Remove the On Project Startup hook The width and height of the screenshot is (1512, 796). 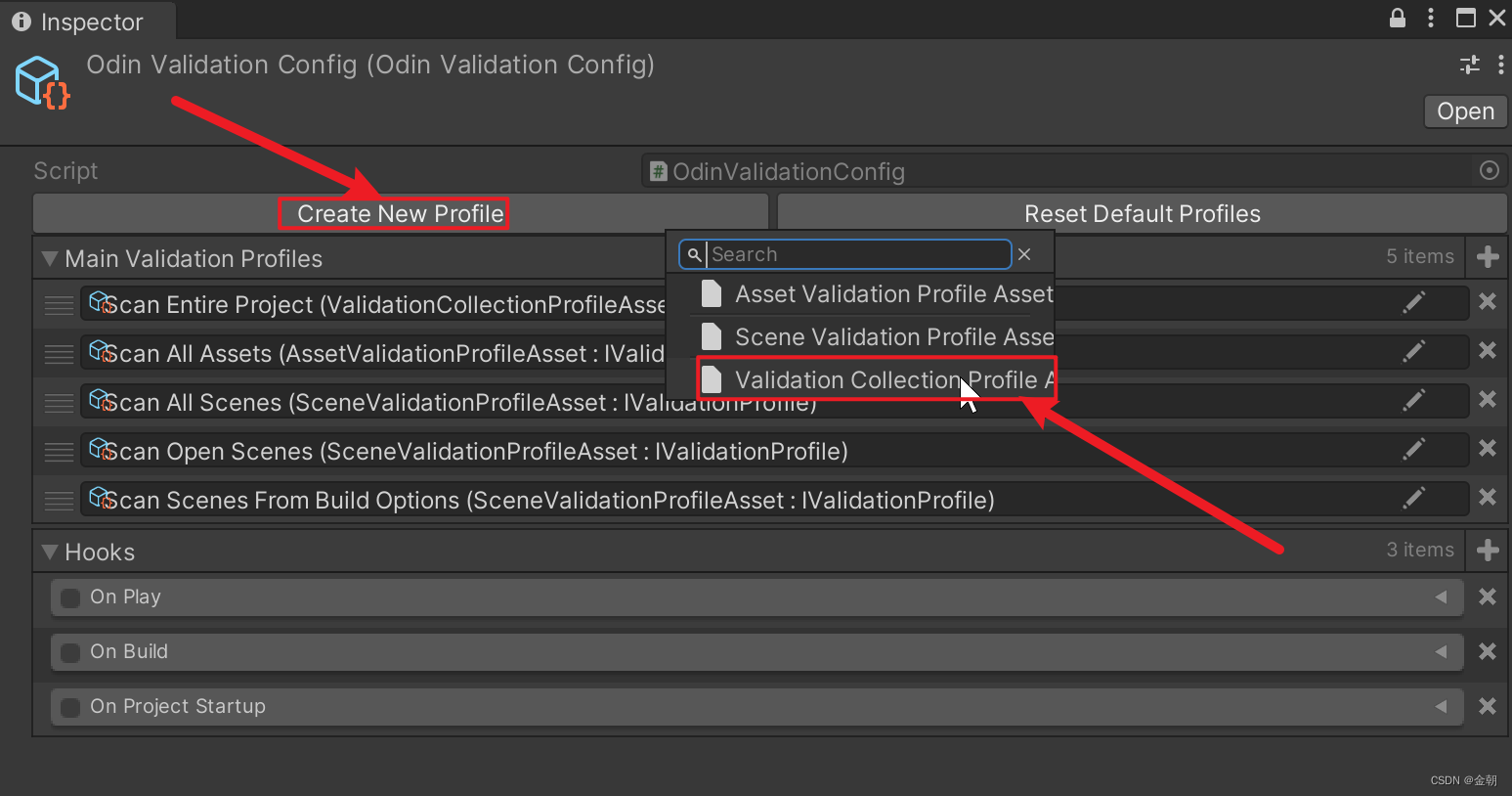tap(1488, 706)
